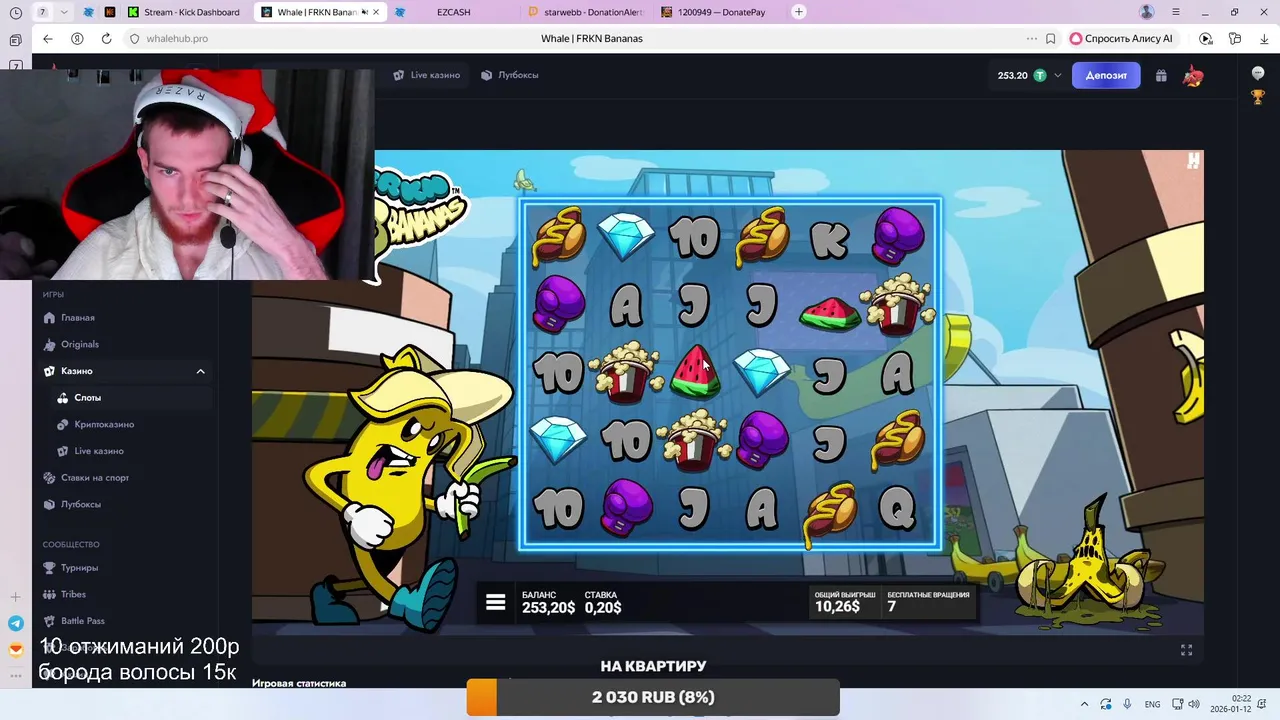Click the баланс 253,20$ display in the game
The image size is (1280, 720).
pos(548,602)
